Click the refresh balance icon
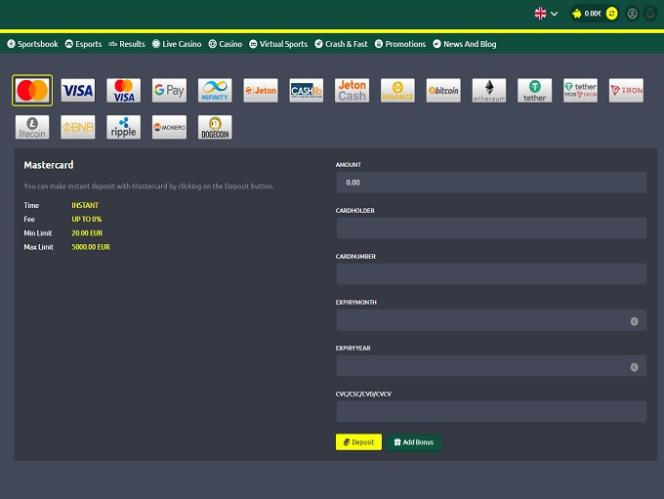Image resolution: width=664 pixels, height=499 pixels. coord(612,14)
